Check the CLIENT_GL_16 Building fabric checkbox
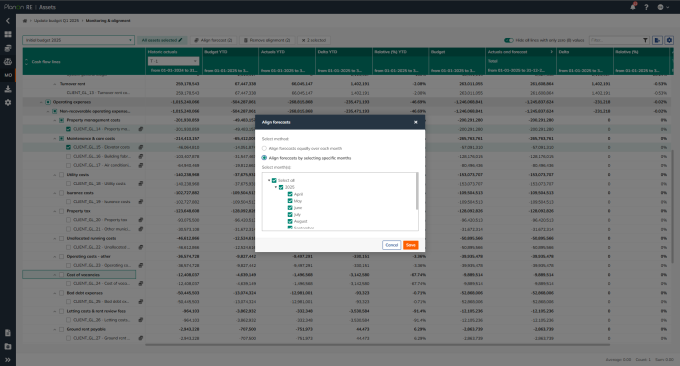The width and height of the screenshot is (680, 366). pyautogui.click(x=69, y=157)
